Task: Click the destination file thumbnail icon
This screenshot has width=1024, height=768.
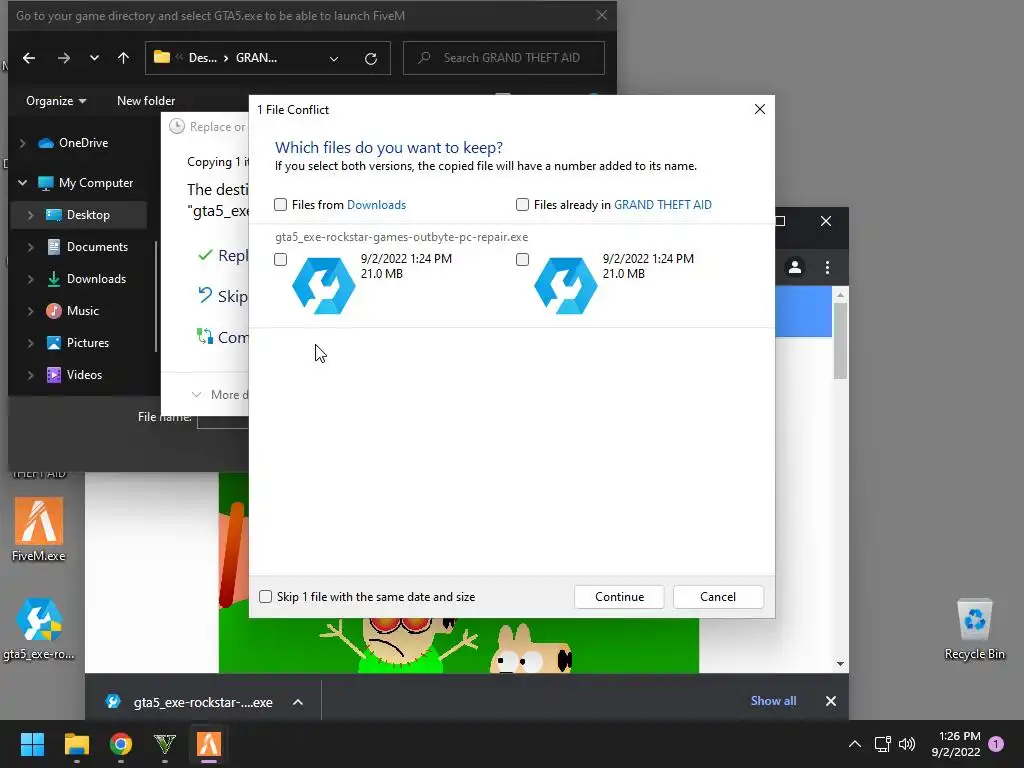Action: tap(566, 285)
